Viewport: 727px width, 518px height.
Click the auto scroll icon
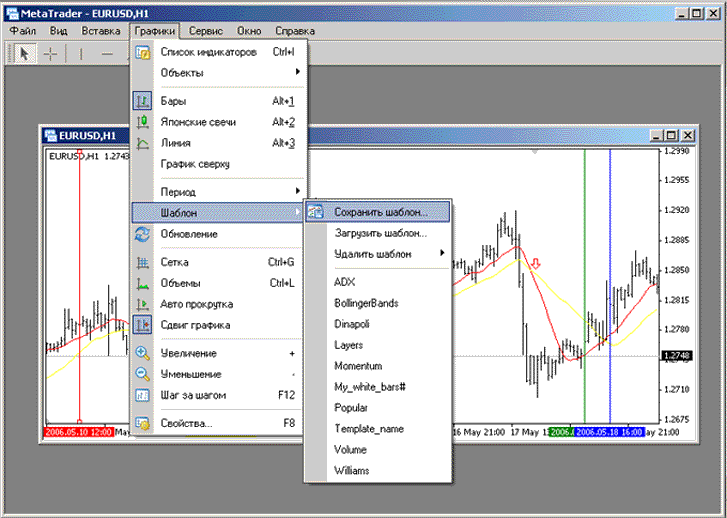pyautogui.click(x=143, y=304)
